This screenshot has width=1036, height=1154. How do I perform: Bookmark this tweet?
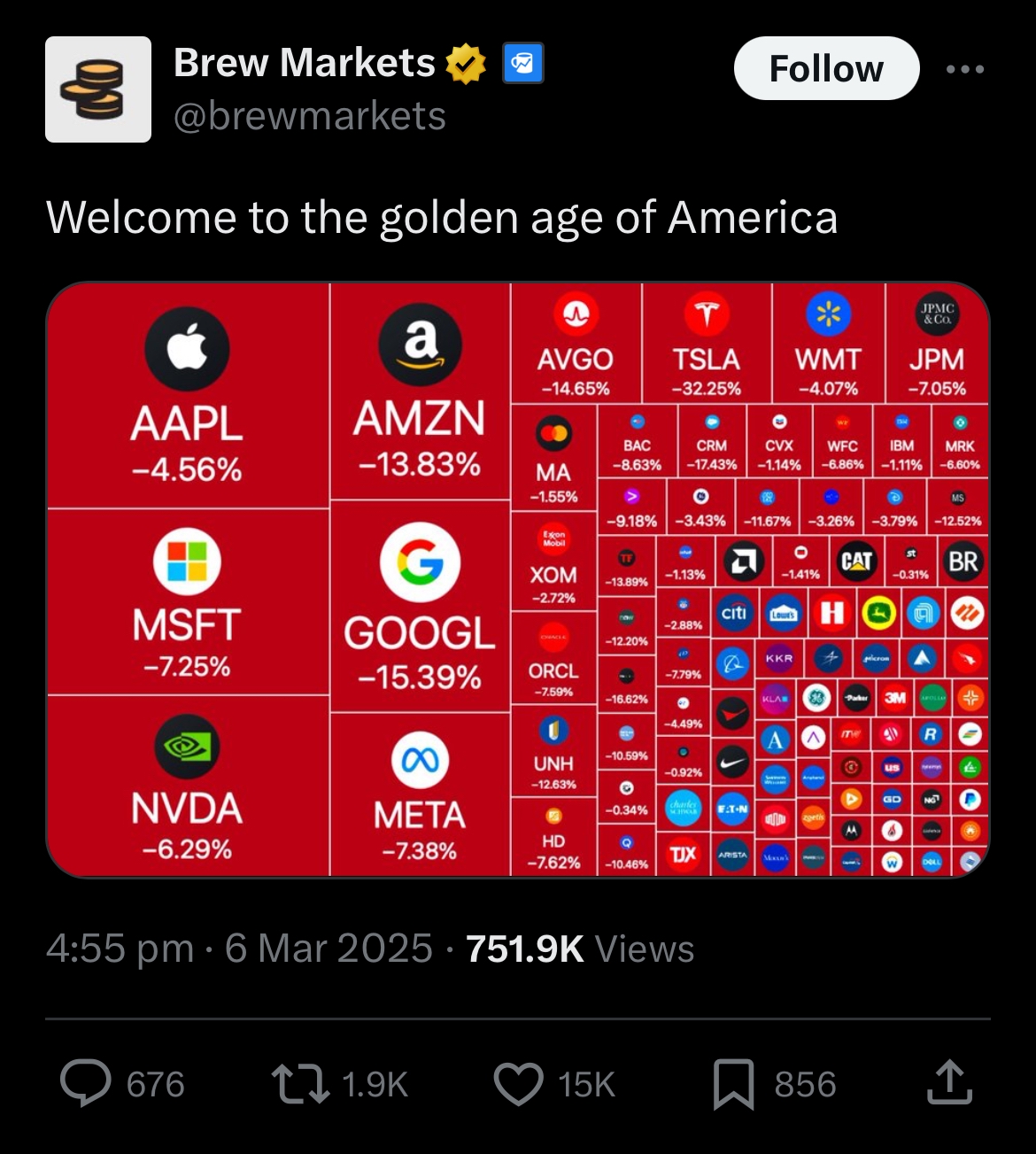pyautogui.click(x=734, y=1084)
